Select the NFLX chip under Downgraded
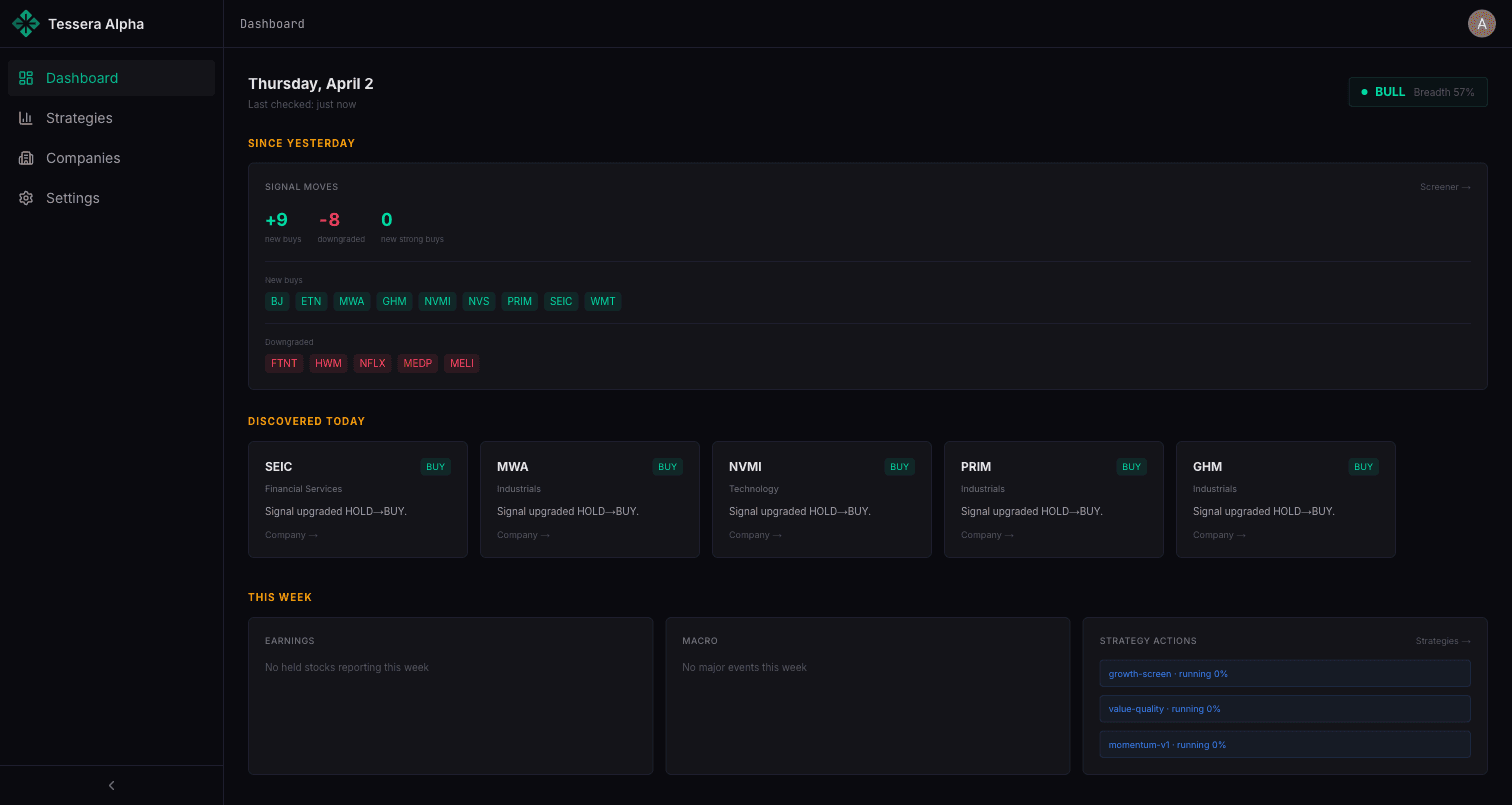Image resolution: width=1512 pixels, height=805 pixels. click(x=372, y=363)
